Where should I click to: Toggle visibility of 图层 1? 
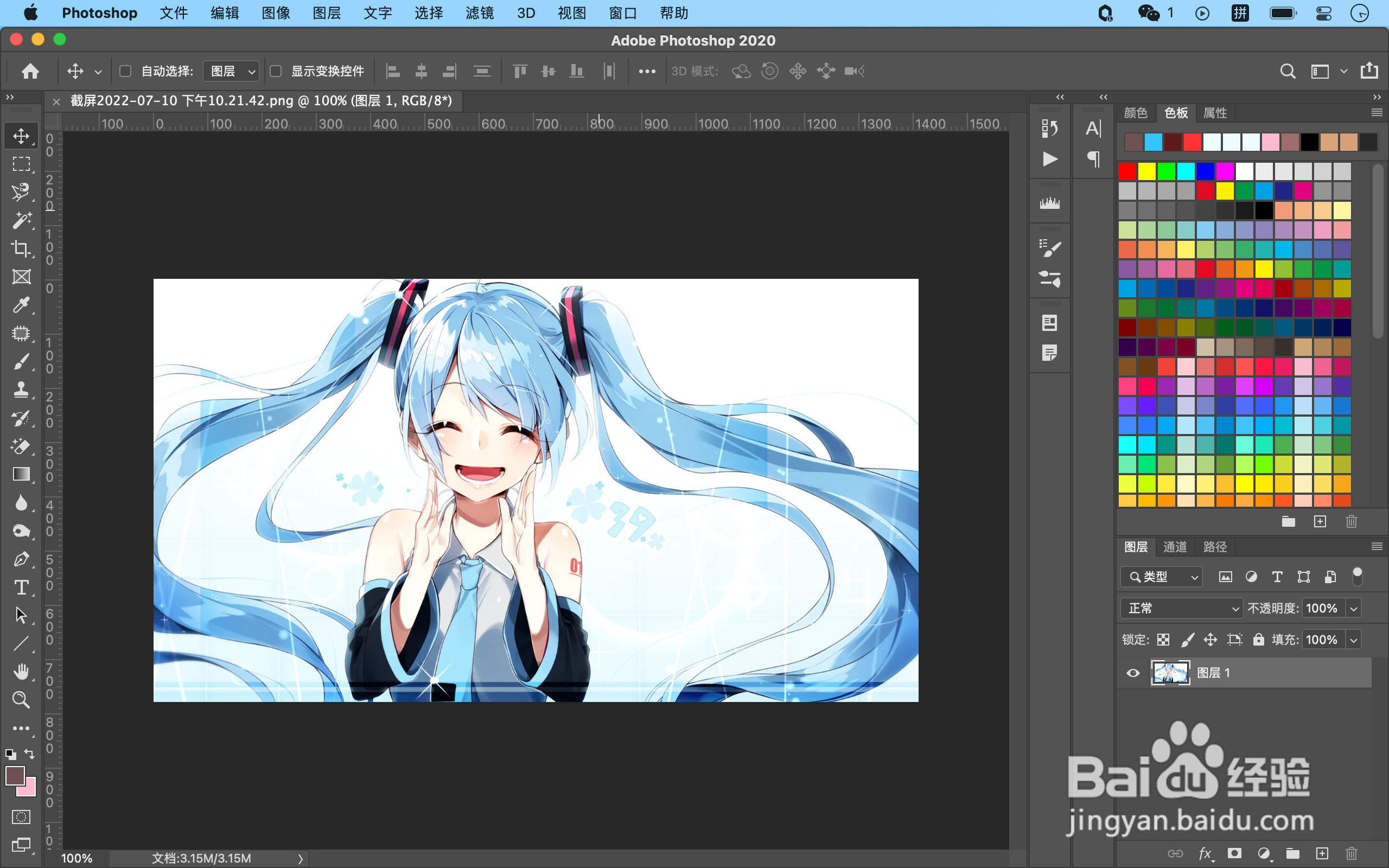point(1132,673)
